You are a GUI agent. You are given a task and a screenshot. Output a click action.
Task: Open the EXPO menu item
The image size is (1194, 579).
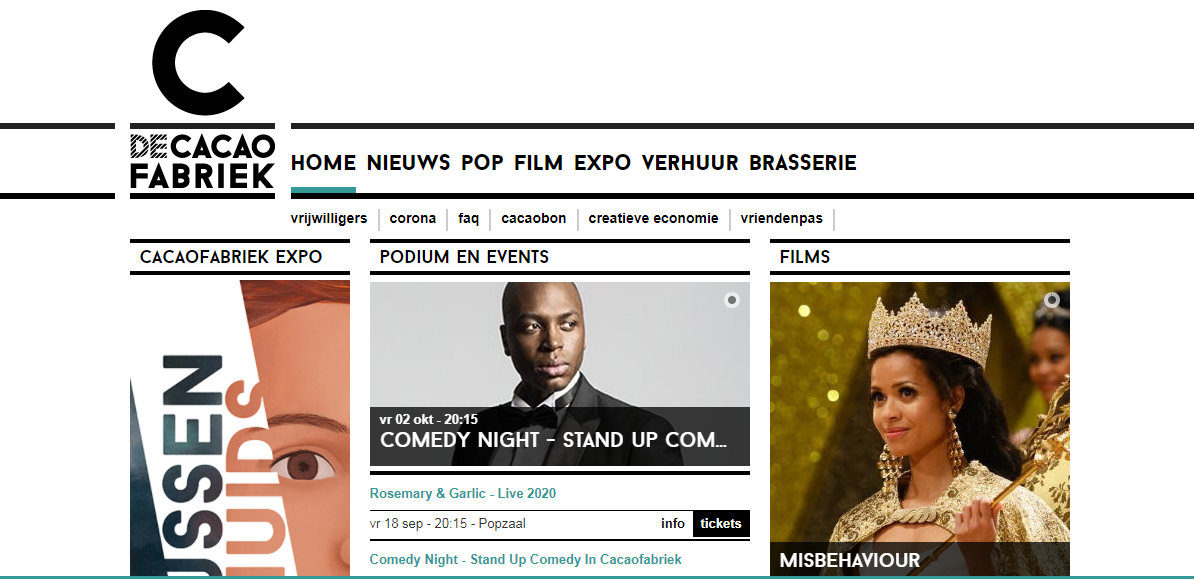[x=602, y=163]
